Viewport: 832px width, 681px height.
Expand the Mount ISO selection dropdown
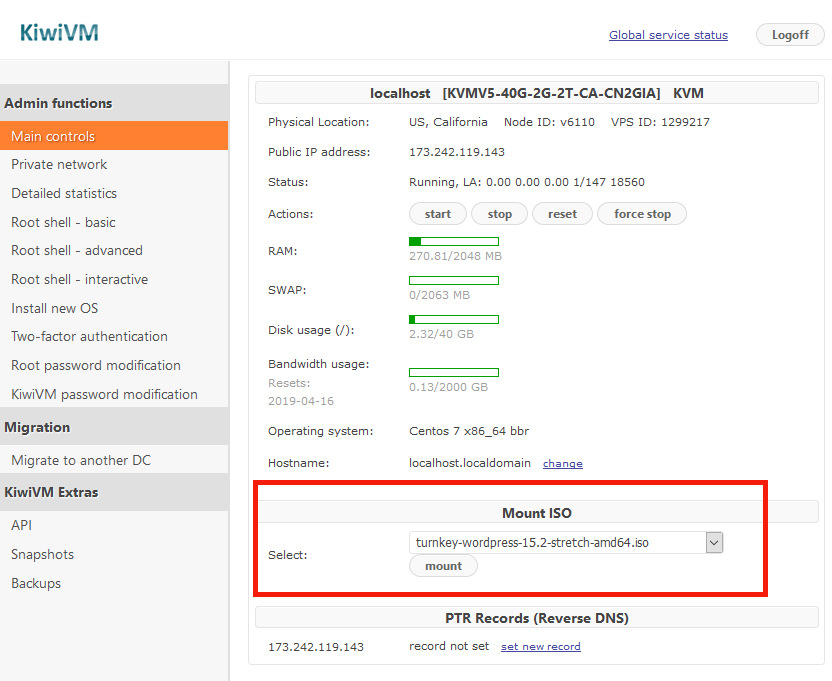[713, 542]
